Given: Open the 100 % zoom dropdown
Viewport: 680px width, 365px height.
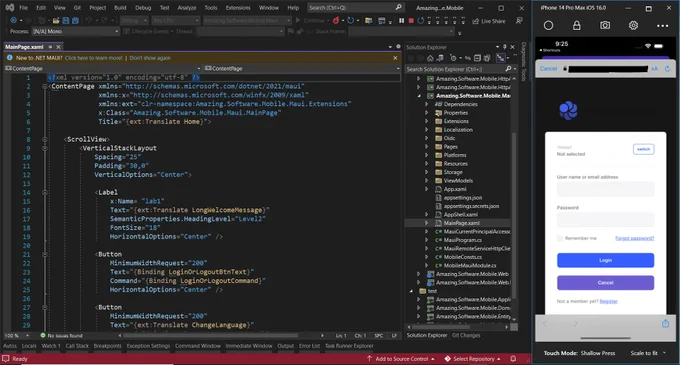Looking at the screenshot, I should pos(17,336).
